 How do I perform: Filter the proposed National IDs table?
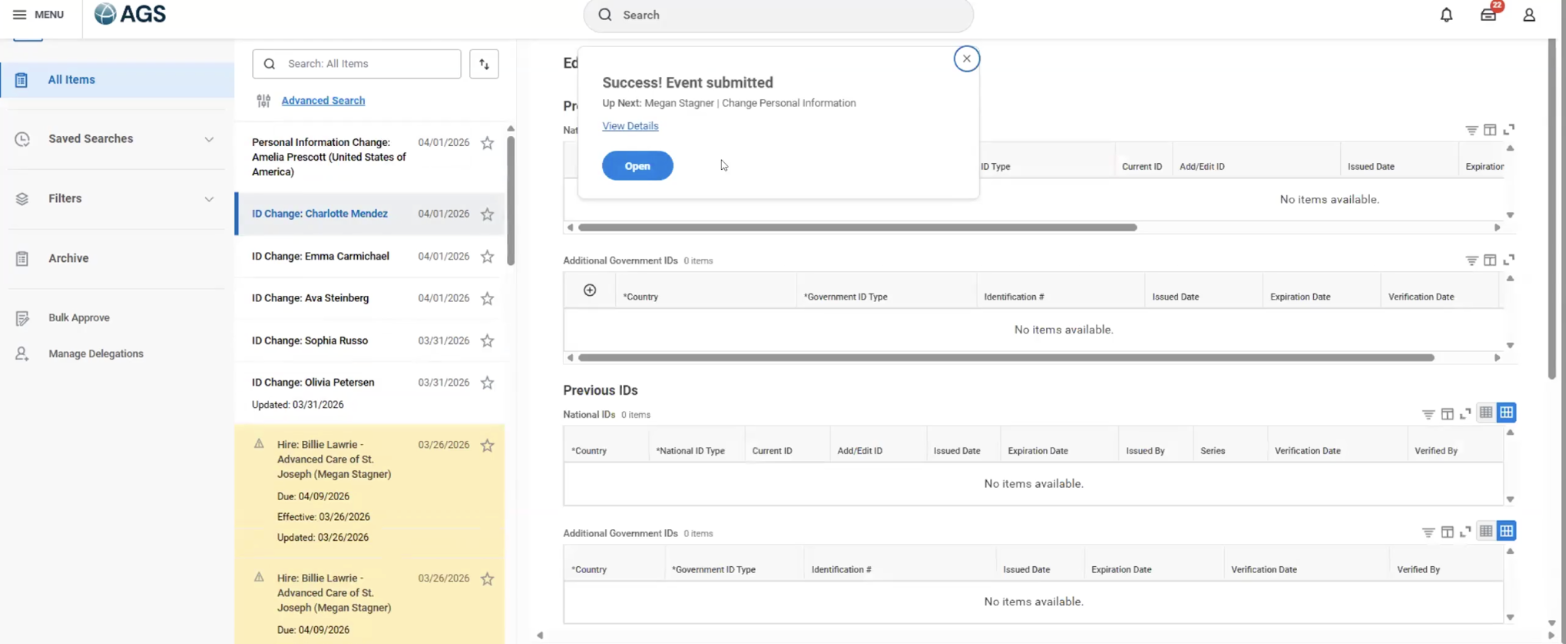(x=1472, y=130)
